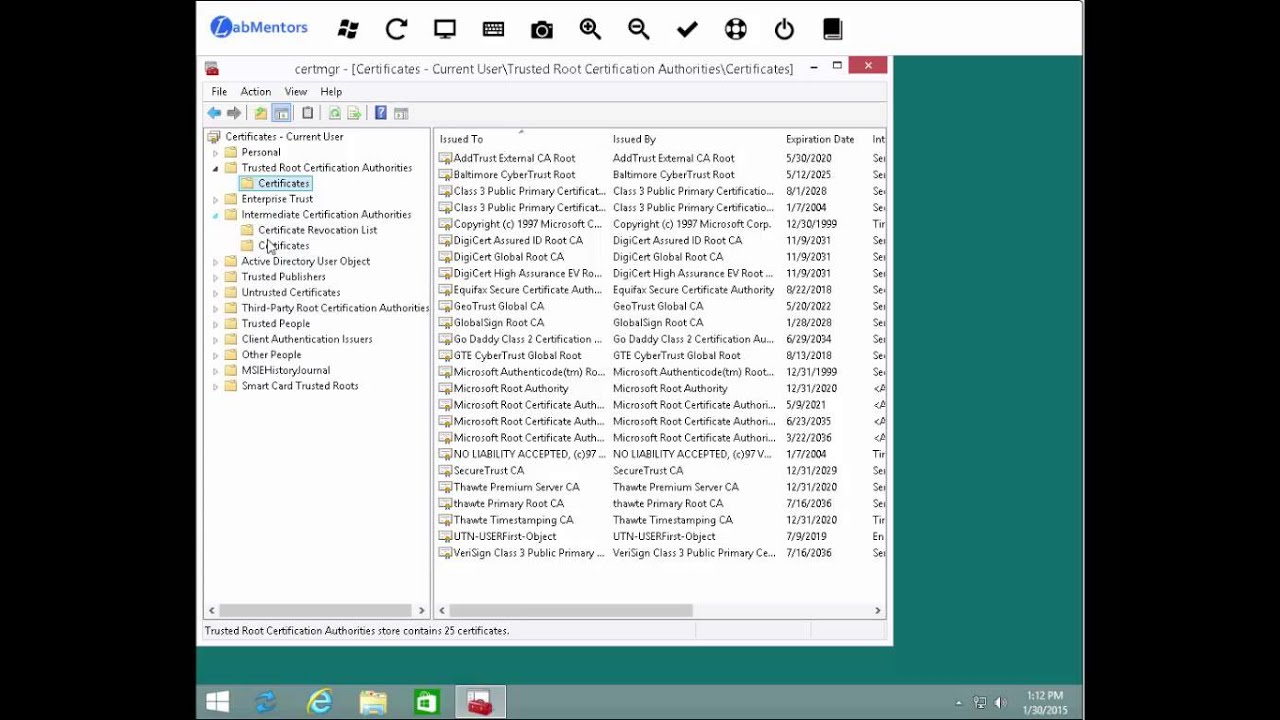Select the Trusted People folder

(x=275, y=324)
